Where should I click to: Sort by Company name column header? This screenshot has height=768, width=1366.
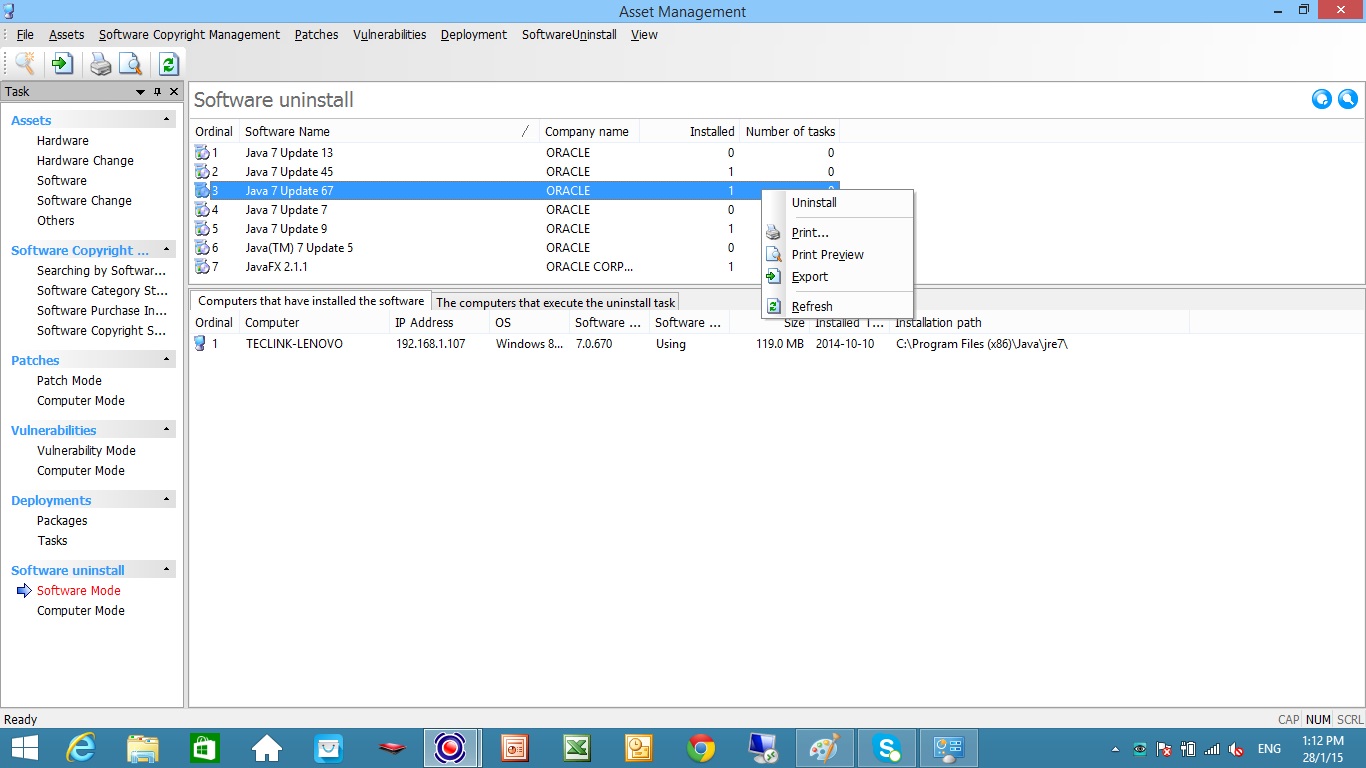click(x=590, y=131)
